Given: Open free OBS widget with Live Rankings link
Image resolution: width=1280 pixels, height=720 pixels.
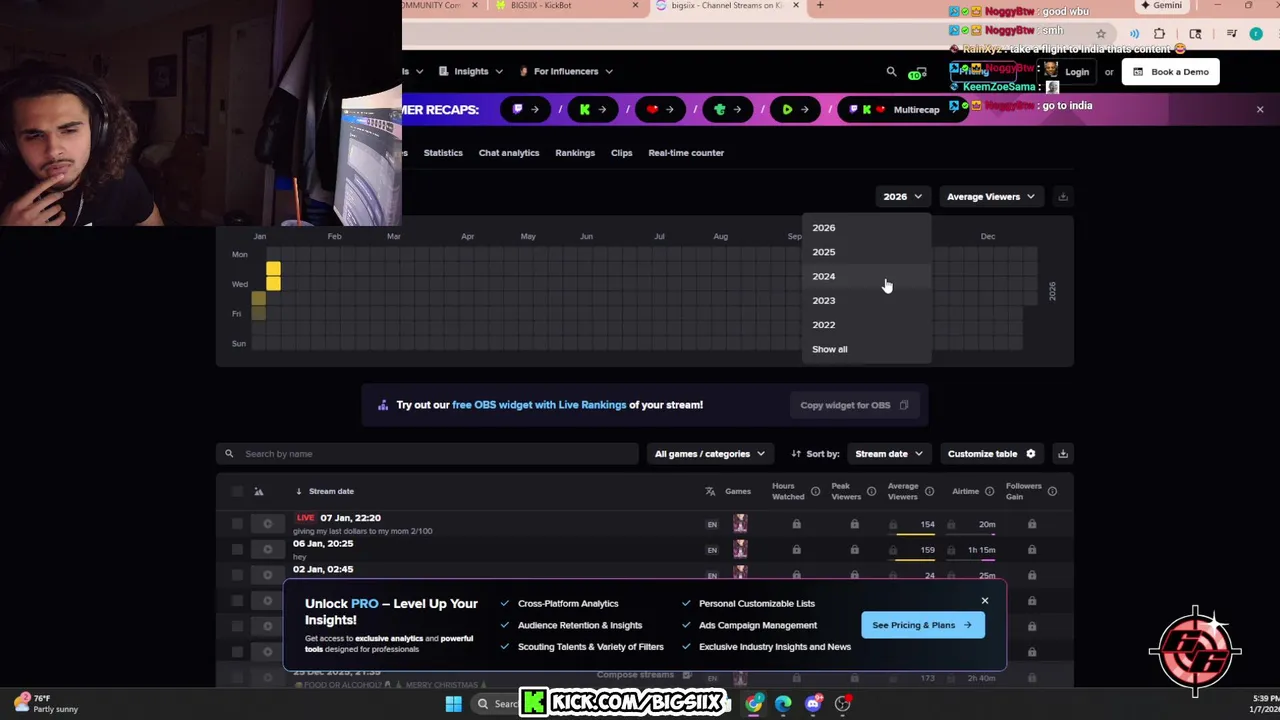Looking at the screenshot, I should click(x=539, y=405).
